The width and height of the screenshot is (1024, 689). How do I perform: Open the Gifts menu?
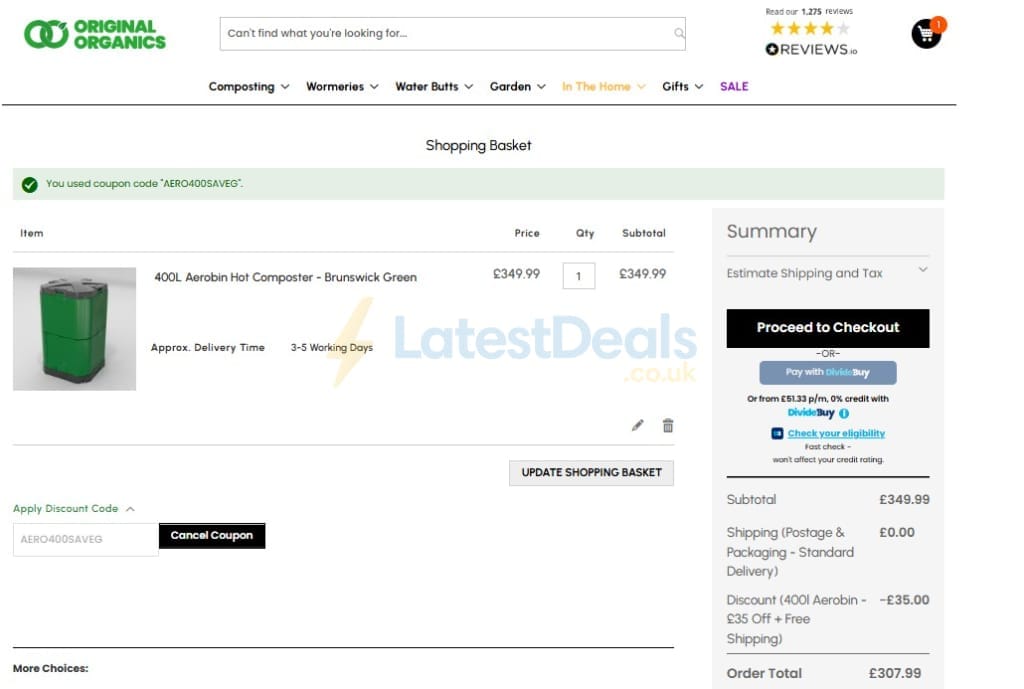tap(675, 87)
